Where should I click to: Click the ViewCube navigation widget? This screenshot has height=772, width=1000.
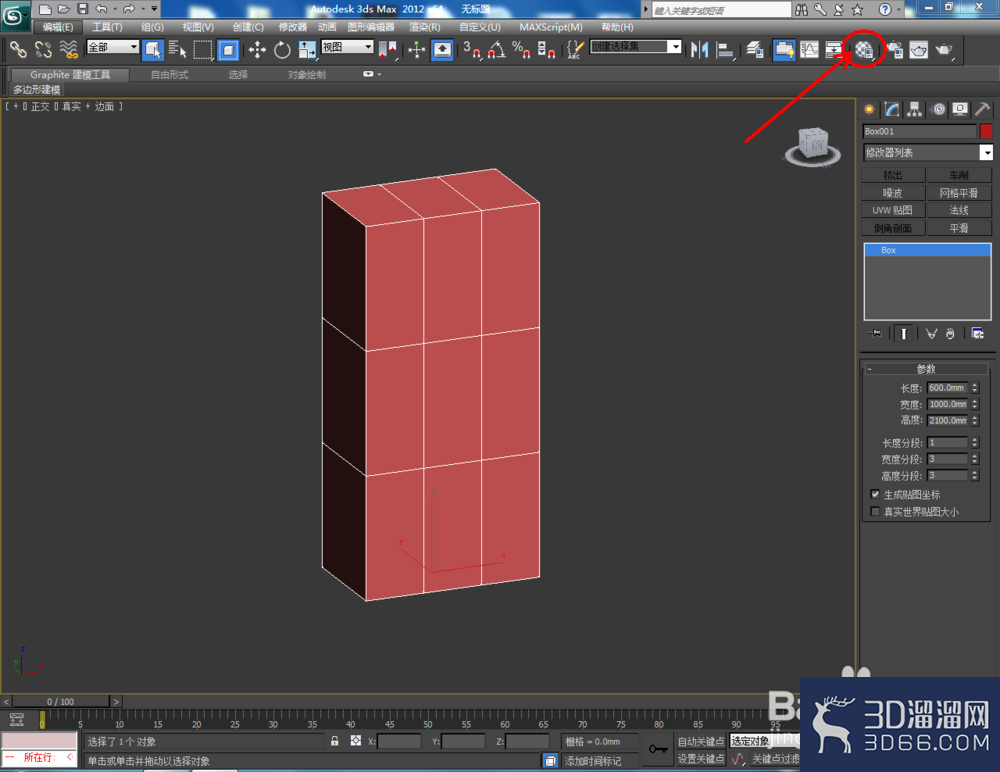[x=812, y=147]
